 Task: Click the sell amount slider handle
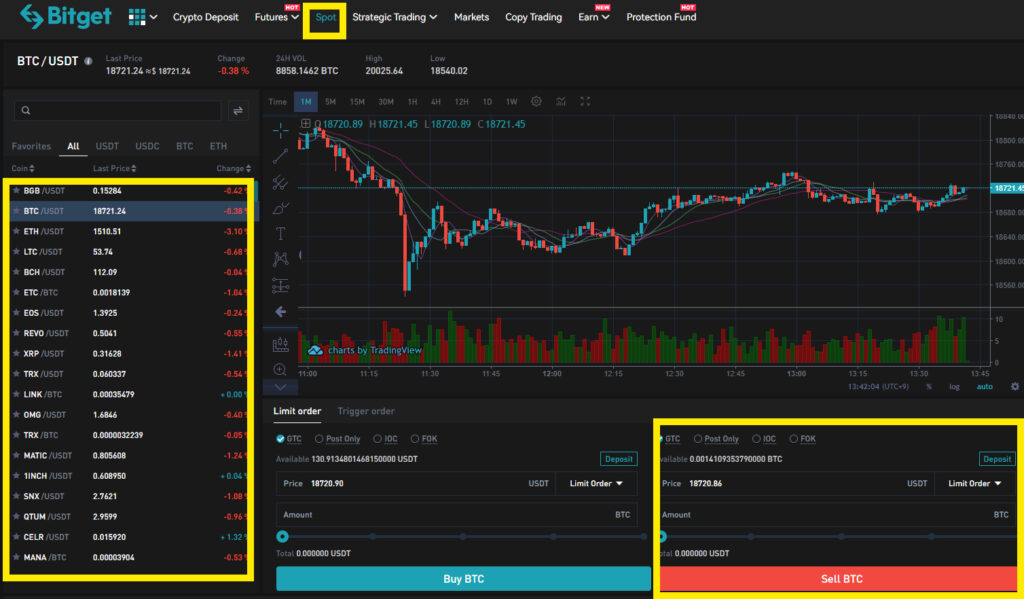[x=662, y=536]
